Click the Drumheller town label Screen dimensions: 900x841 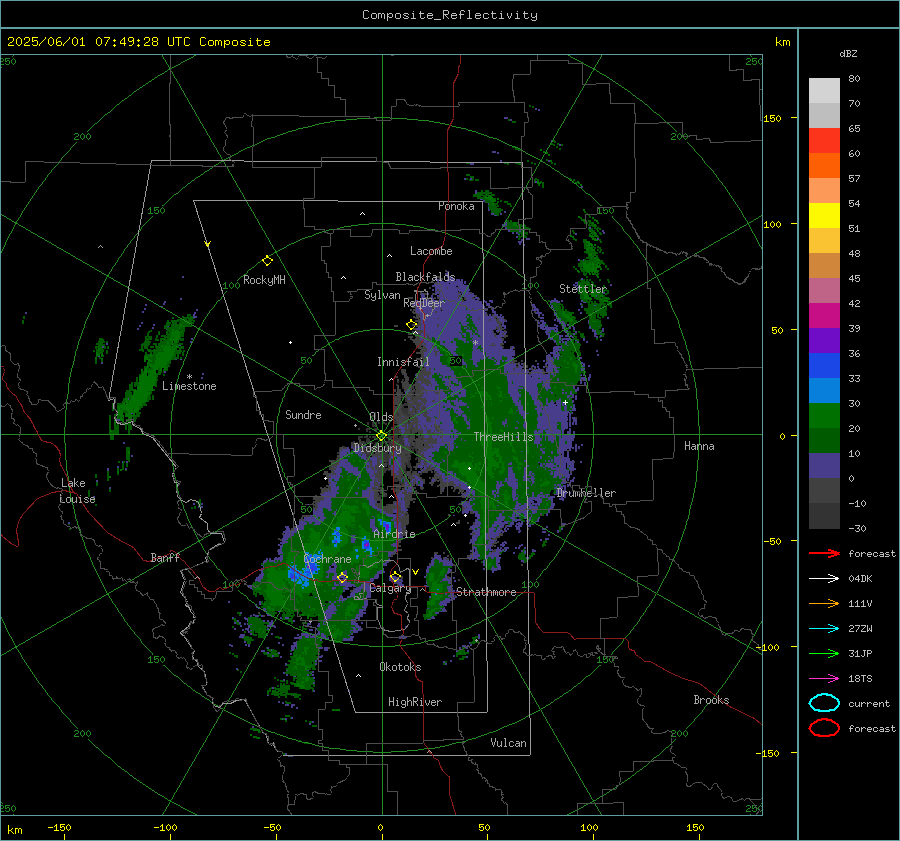coord(586,493)
